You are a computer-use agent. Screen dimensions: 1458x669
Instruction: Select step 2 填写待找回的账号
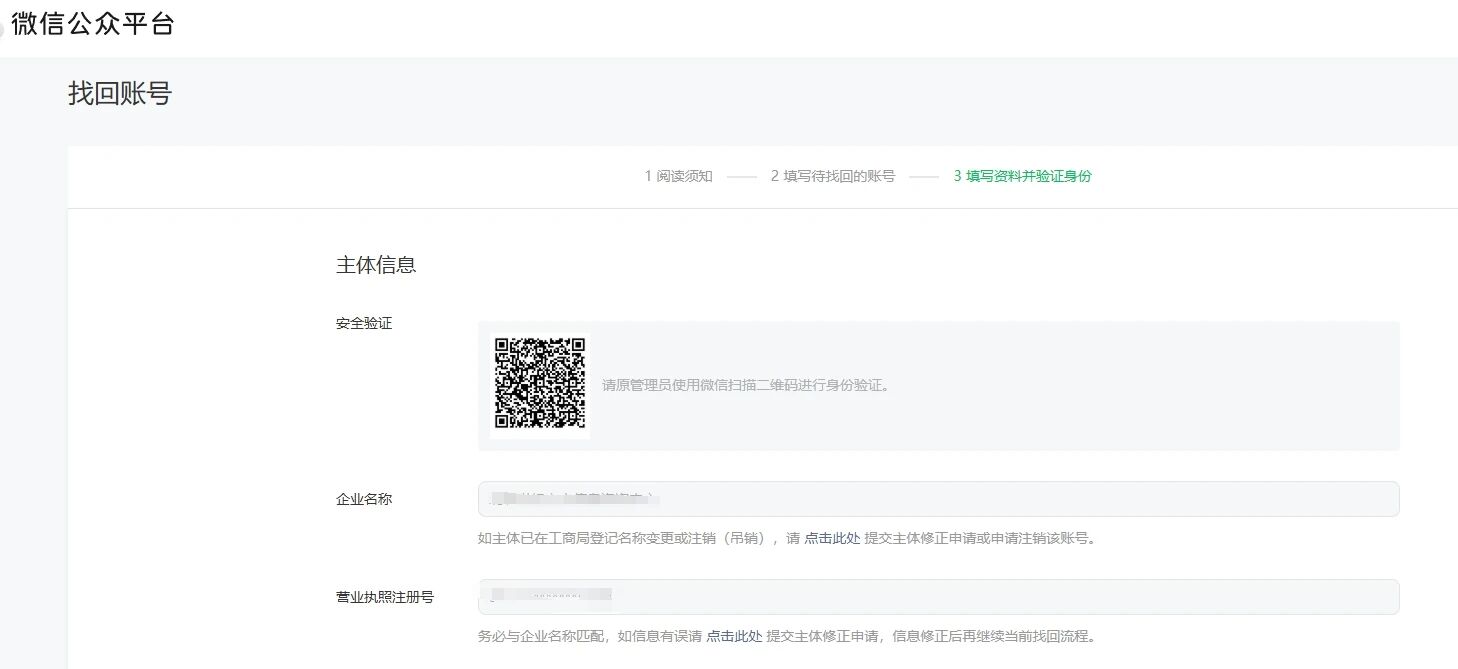832,176
